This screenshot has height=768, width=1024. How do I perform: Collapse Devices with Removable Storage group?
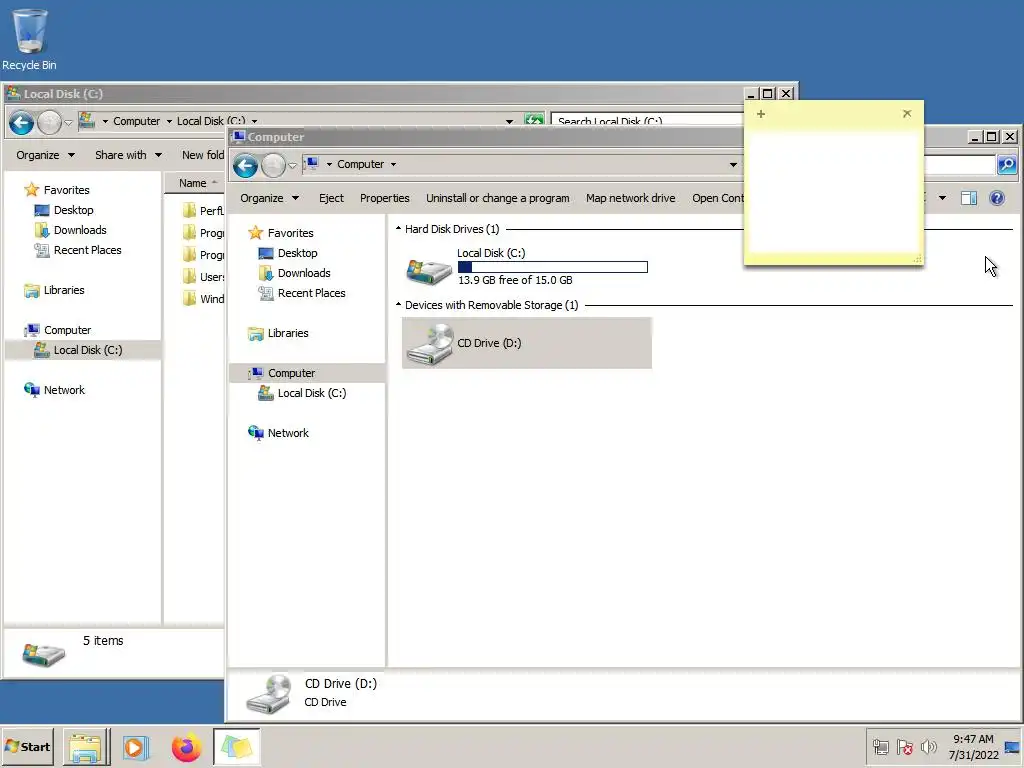398,305
